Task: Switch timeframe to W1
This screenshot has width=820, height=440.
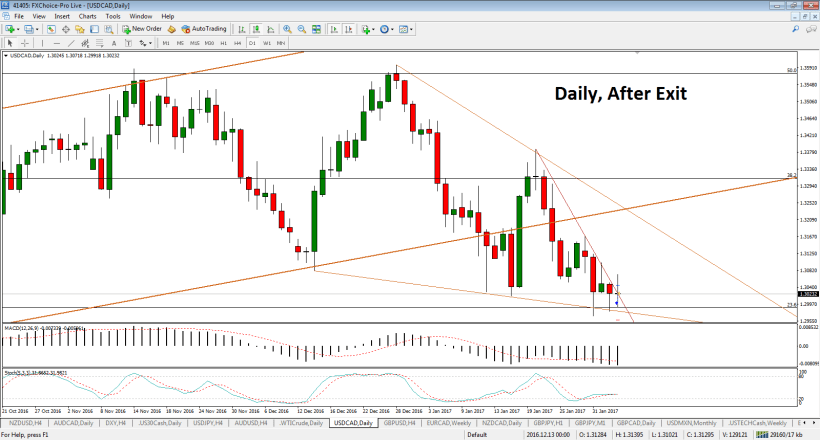Action: pos(267,43)
